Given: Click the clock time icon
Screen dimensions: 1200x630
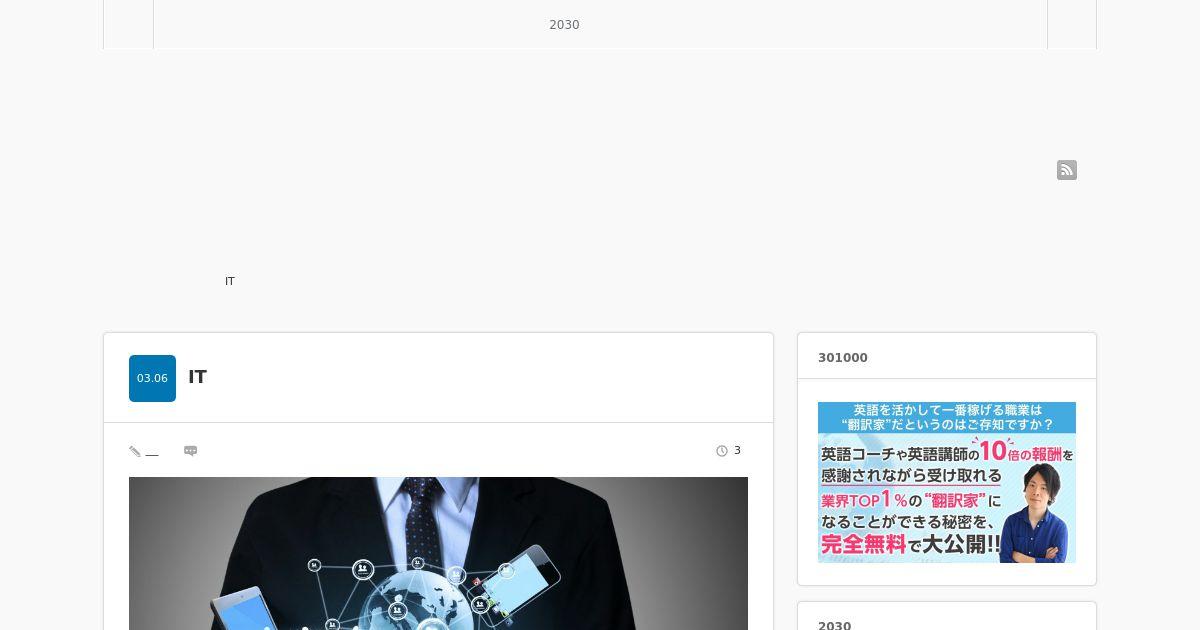Looking at the screenshot, I should pyautogui.click(x=722, y=451).
